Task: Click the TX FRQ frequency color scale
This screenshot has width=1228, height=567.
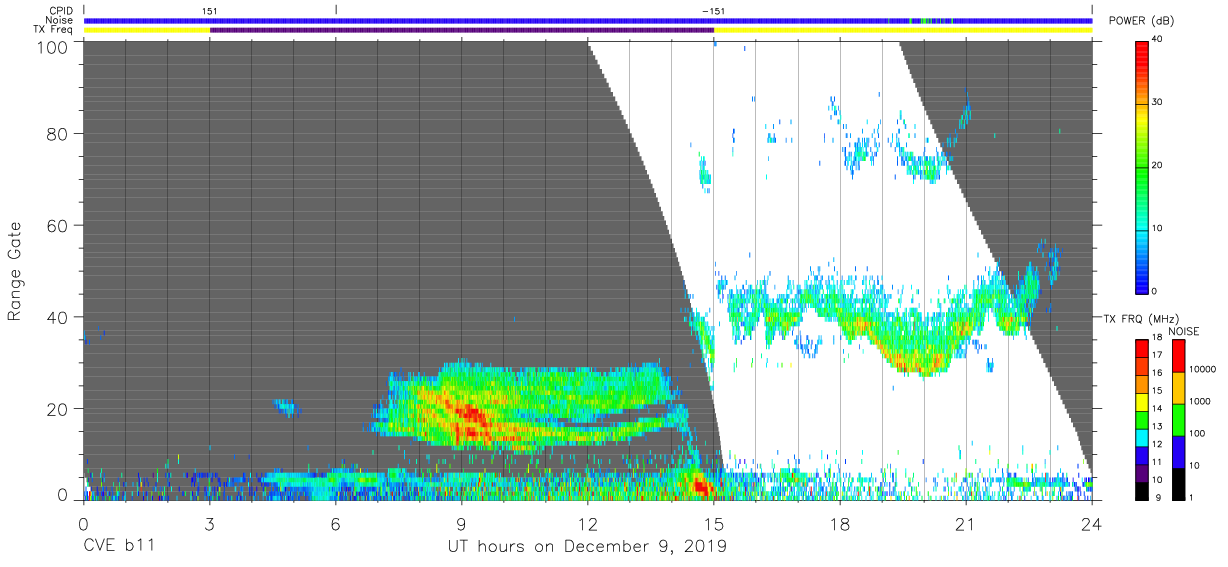Action: pyautogui.click(x=1142, y=420)
